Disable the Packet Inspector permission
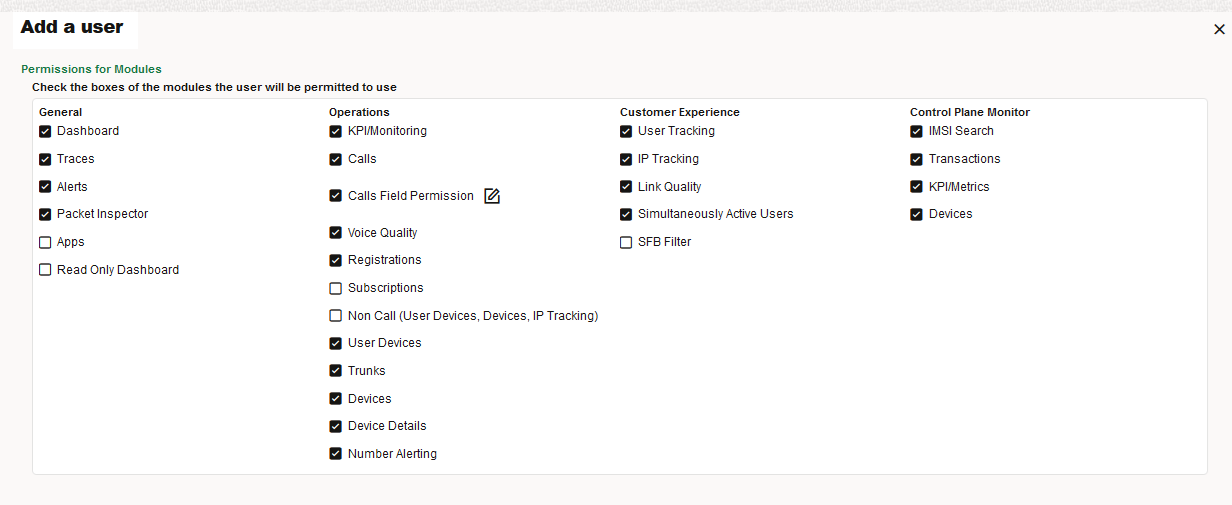 coord(45,214)
